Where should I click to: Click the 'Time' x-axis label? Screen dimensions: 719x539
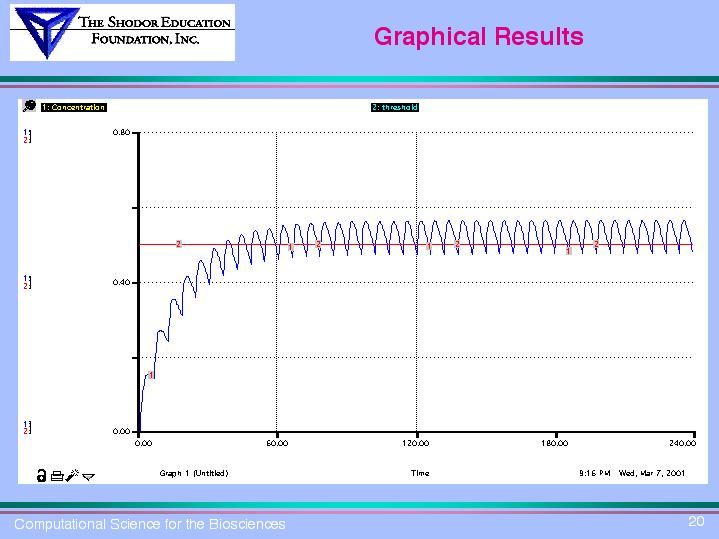(420, 473)
